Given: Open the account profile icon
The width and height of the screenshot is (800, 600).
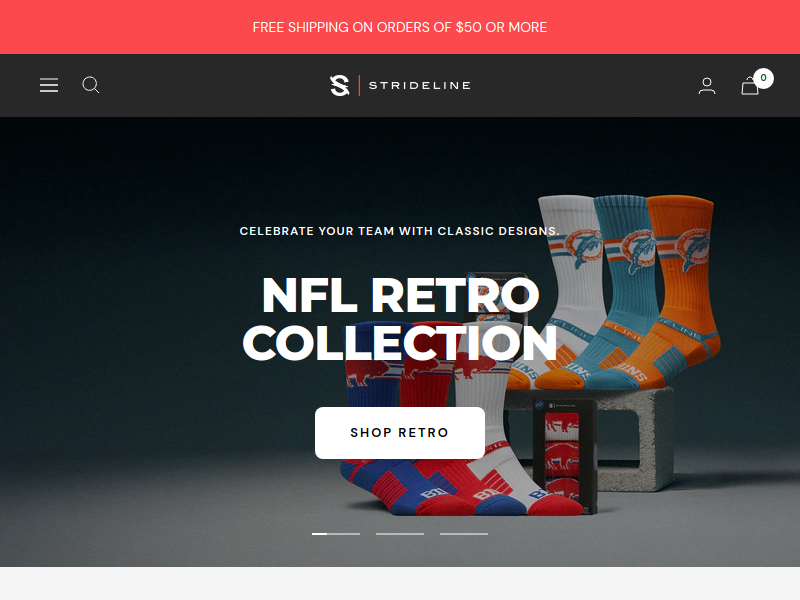Looking at the screenshot, I should [707, 86].
